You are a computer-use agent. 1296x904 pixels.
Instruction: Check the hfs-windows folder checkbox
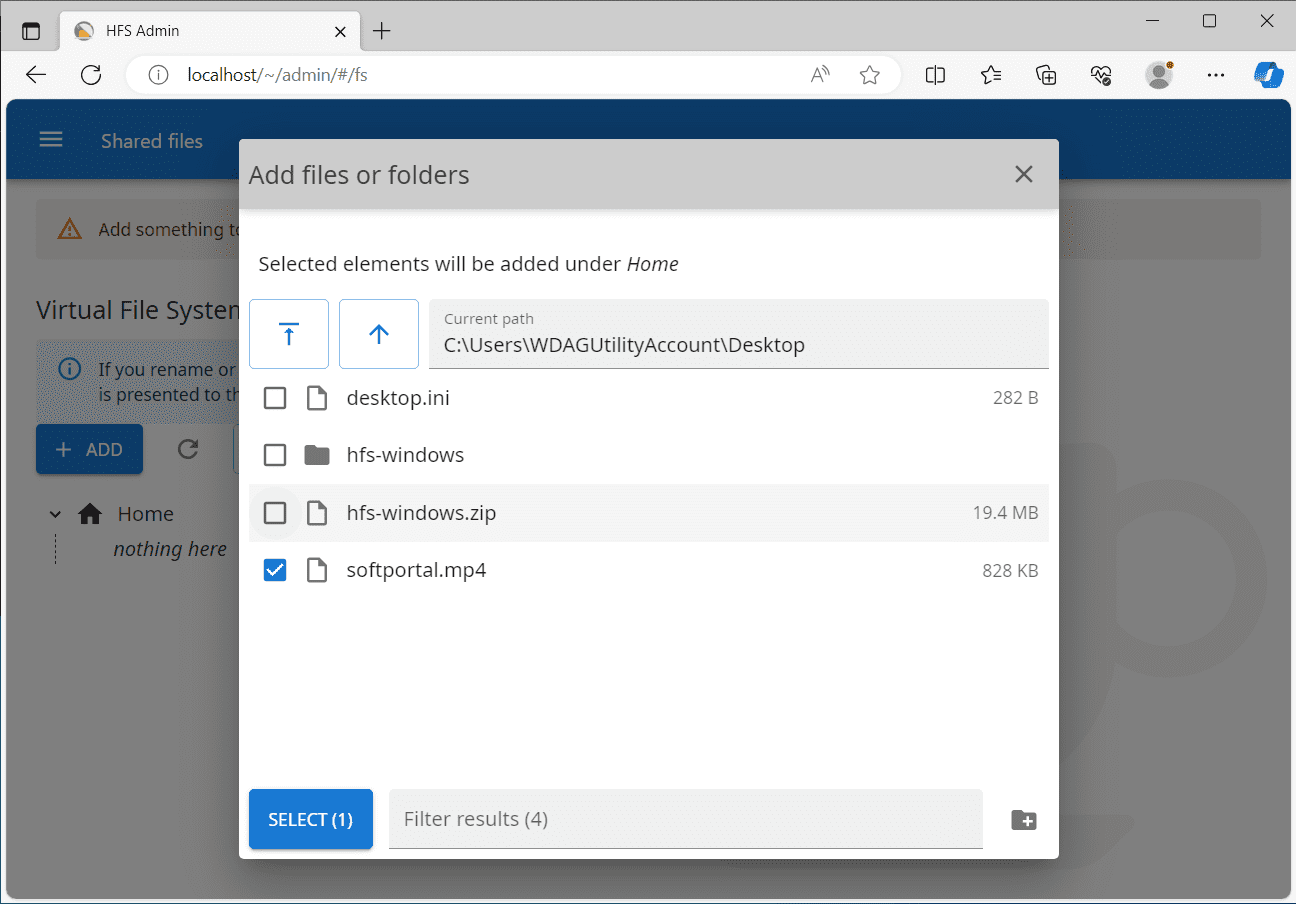pyautogui.click(x=275, y=456)
